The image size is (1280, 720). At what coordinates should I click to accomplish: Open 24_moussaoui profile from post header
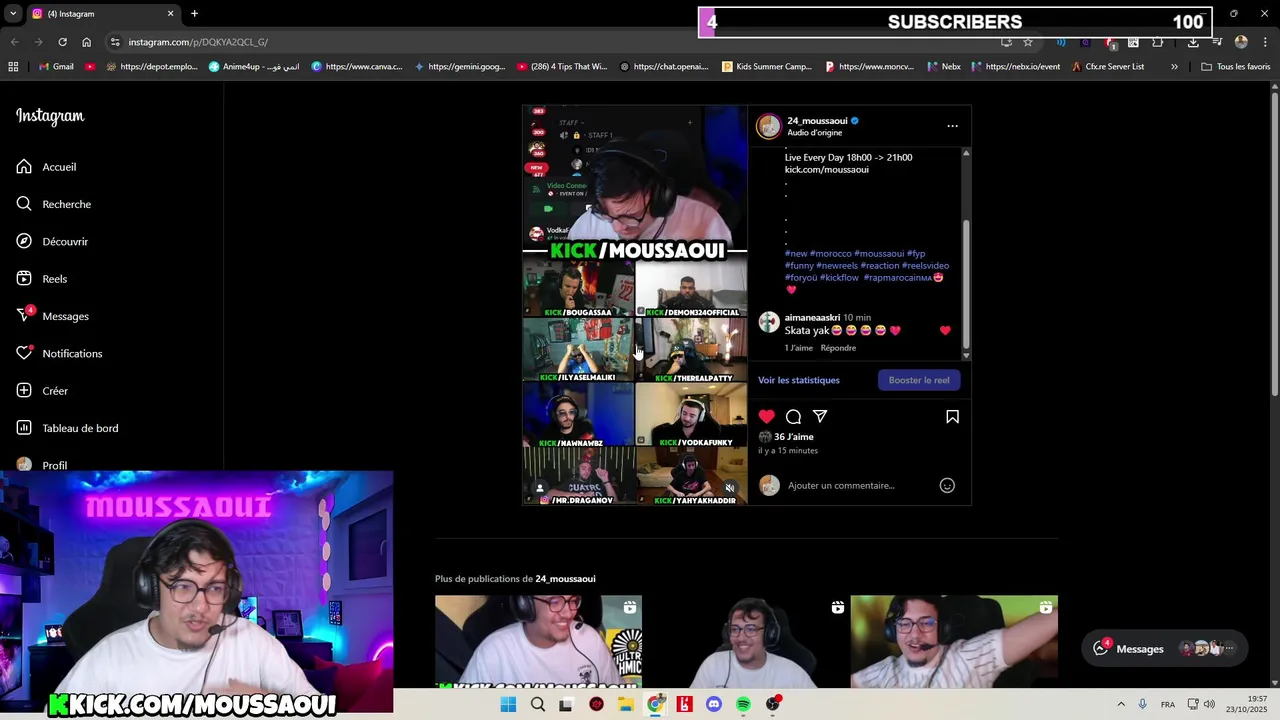(x=817, y=121)
